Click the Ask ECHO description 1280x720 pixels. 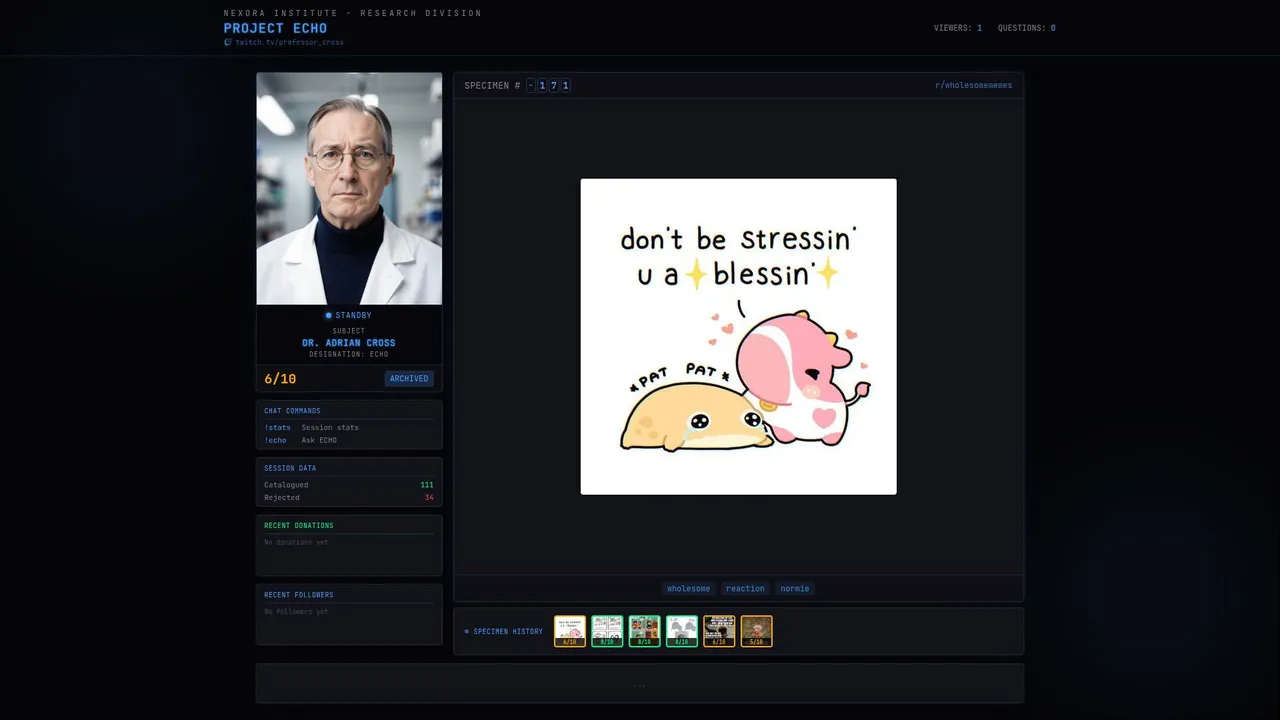pyautogui.click(x=319, y=440)
